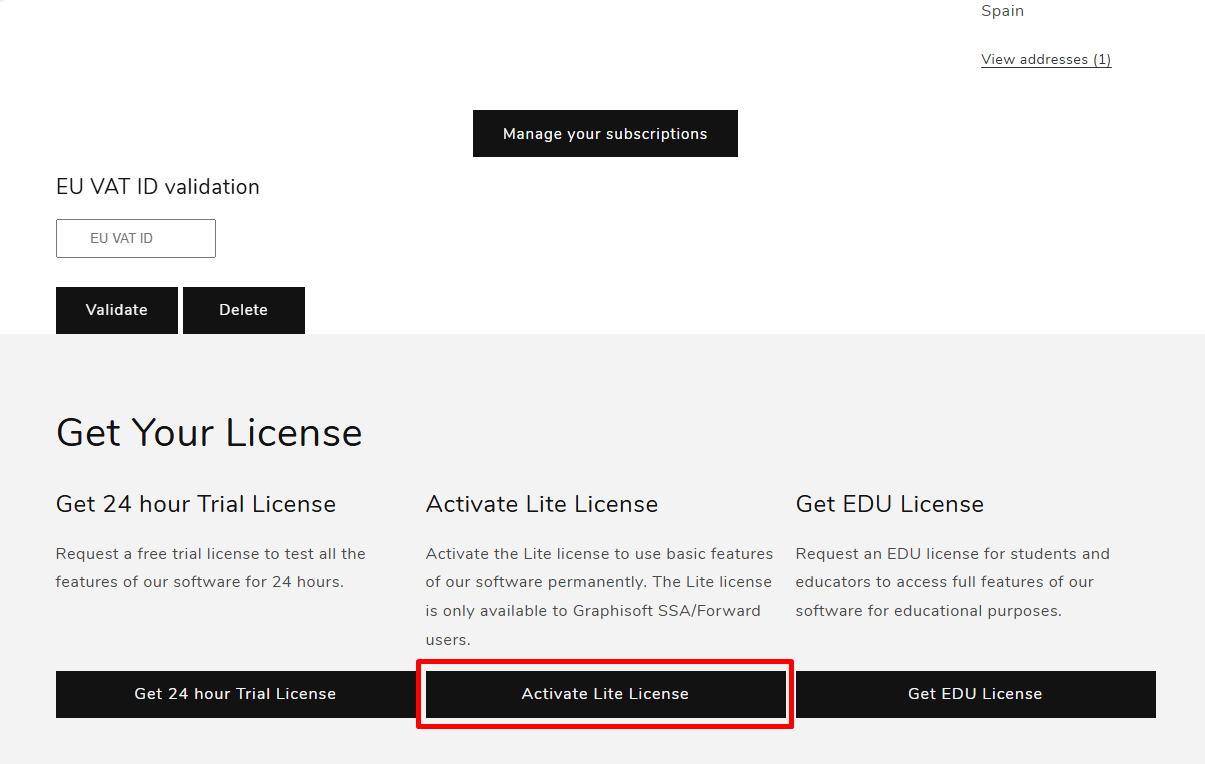Click the Activate Lite License section title
The image size is (1205, 764).
542,504
